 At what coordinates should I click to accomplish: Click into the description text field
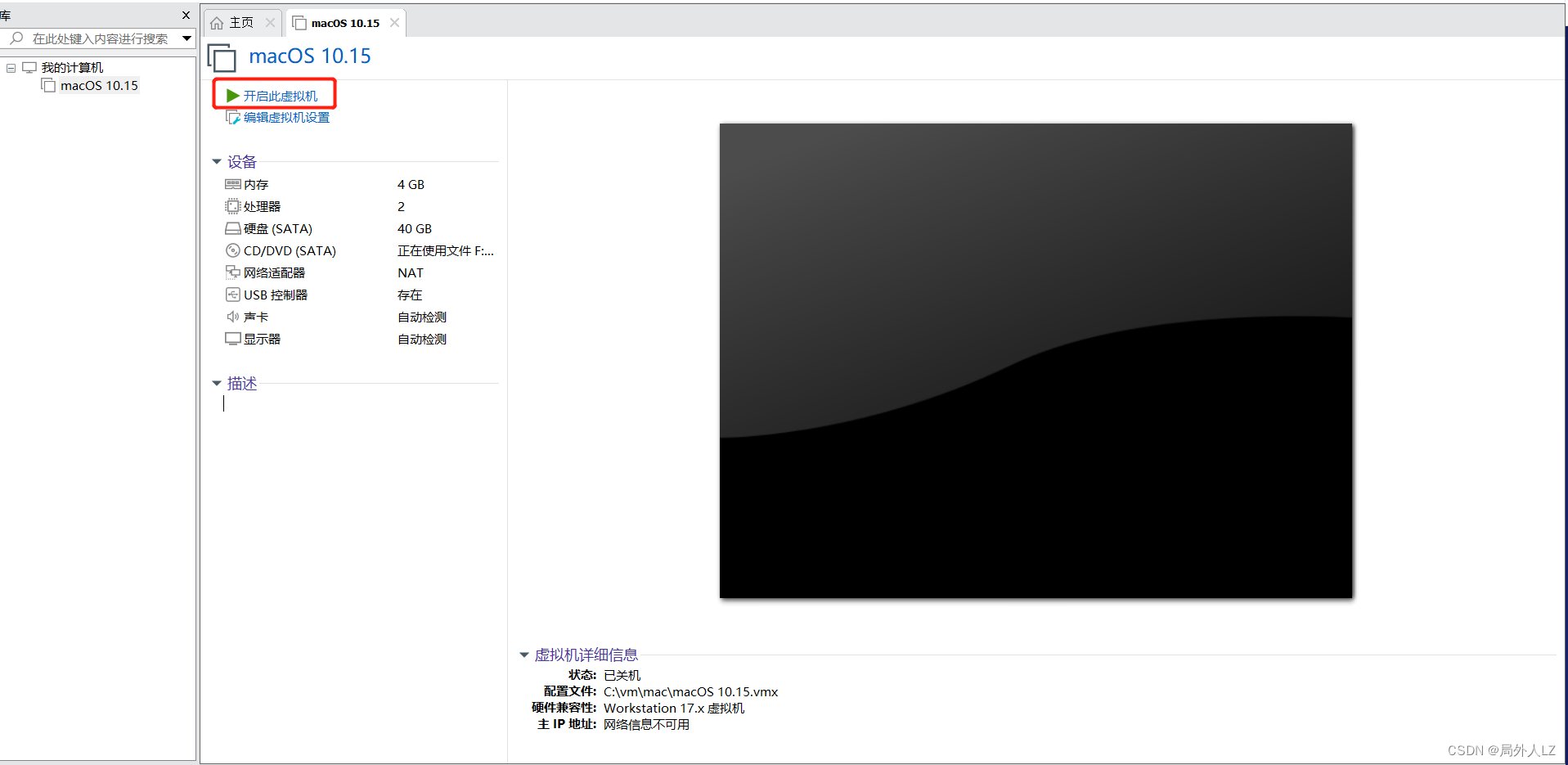pyautogui.click(x=360, y=403)
